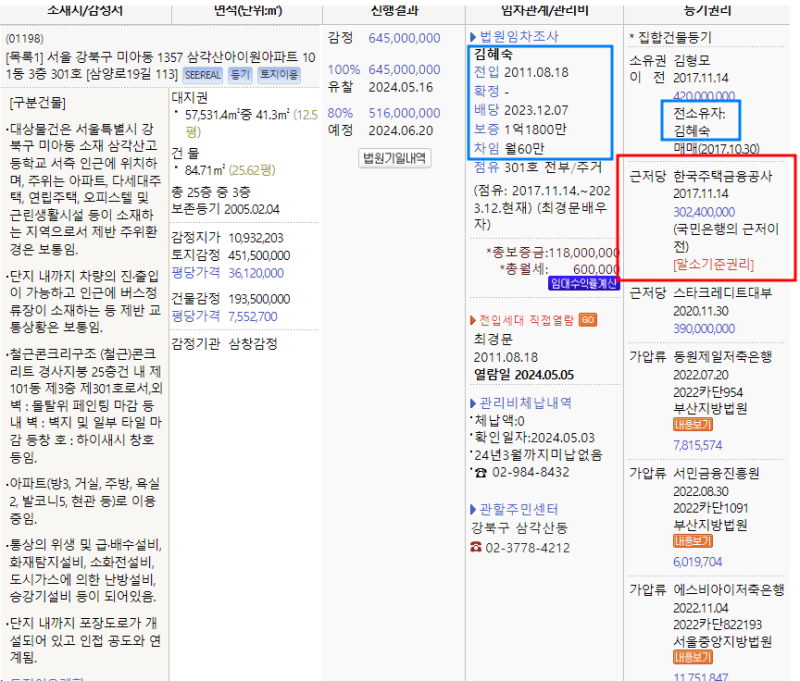Click the phone icon beside 관할주민센터 number

474,547
